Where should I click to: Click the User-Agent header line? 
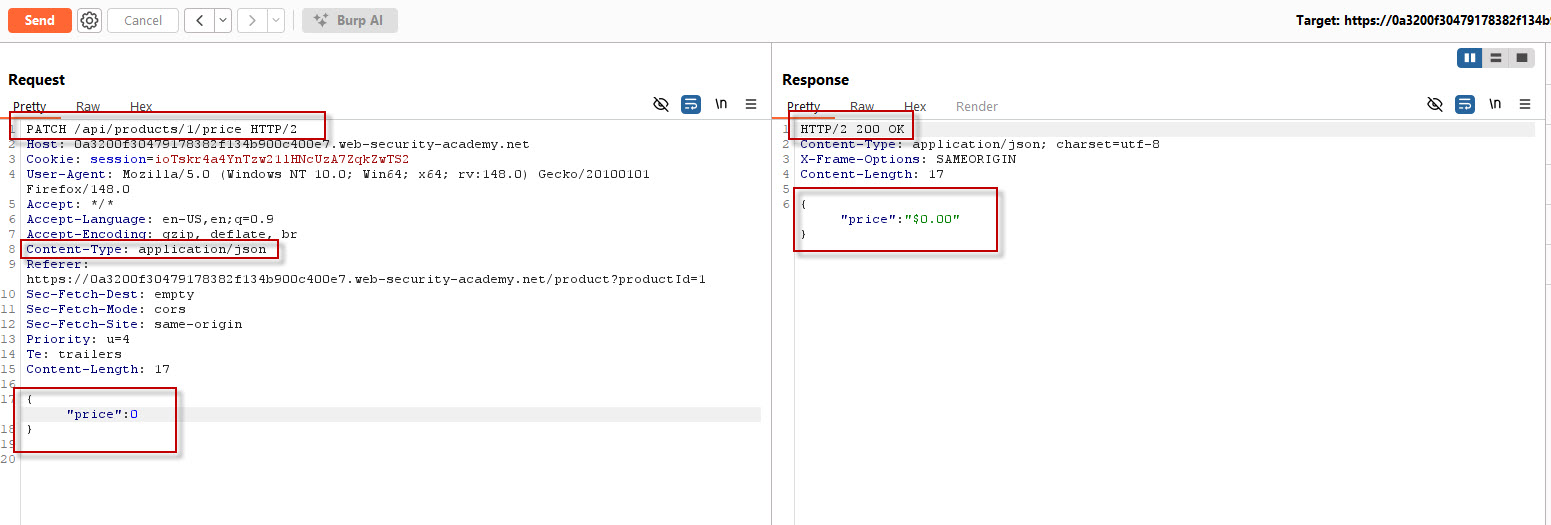(338, 182)
